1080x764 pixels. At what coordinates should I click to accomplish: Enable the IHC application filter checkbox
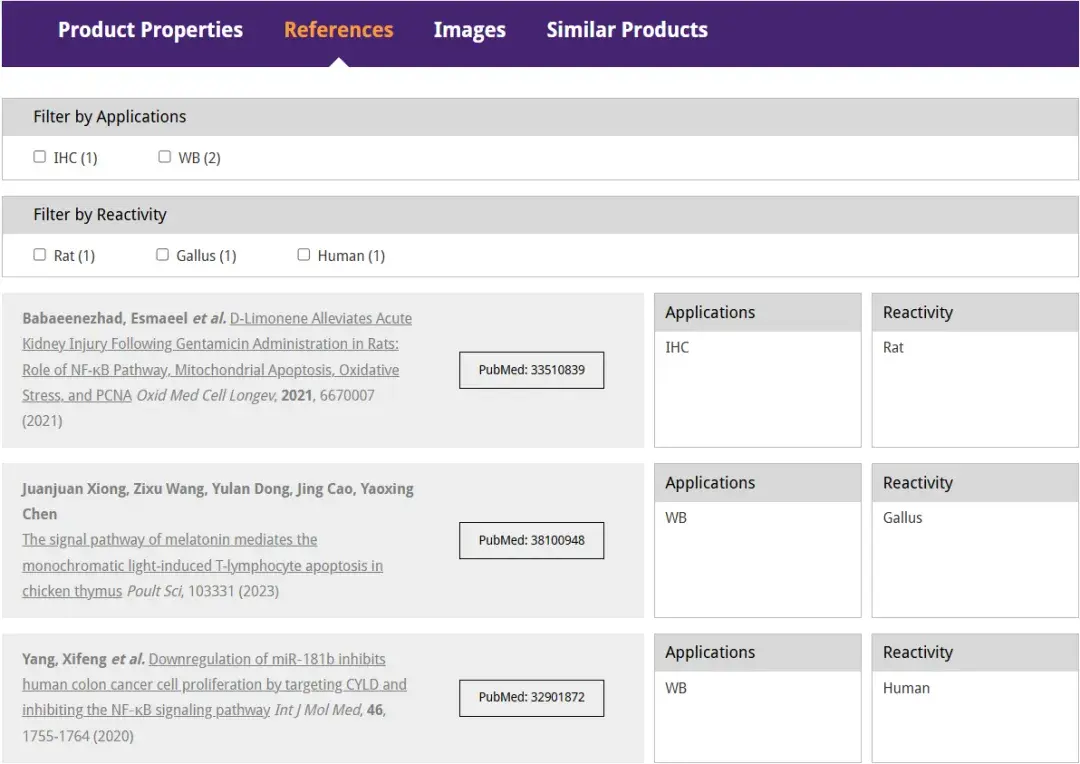[x=40, y=157]
